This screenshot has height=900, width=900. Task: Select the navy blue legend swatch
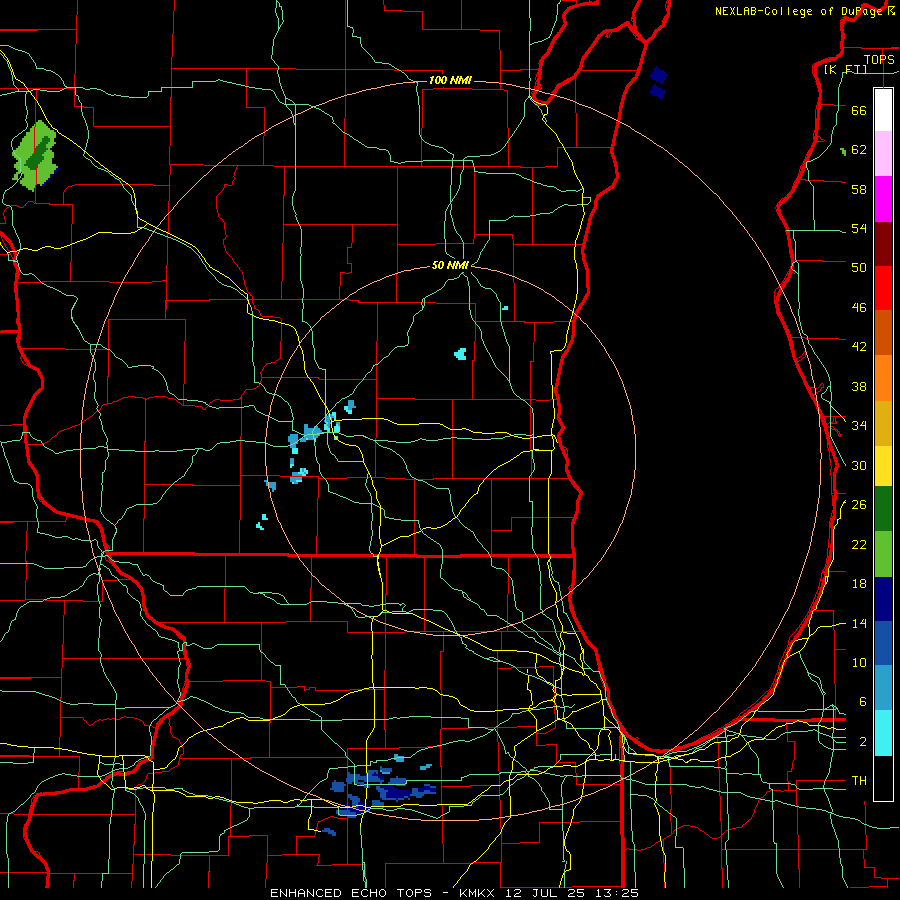pyautogui.click(x=883, y=599)
